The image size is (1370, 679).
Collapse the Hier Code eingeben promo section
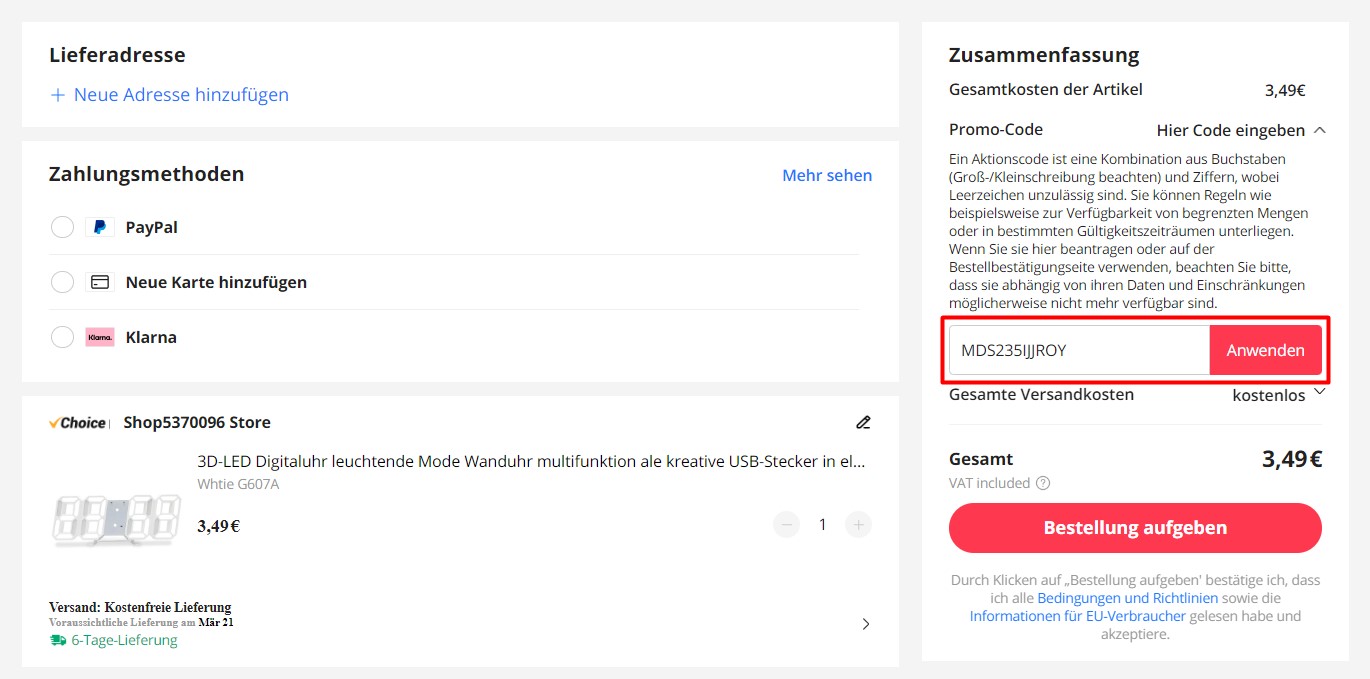pyautogui.click(x=1320, y=130)
